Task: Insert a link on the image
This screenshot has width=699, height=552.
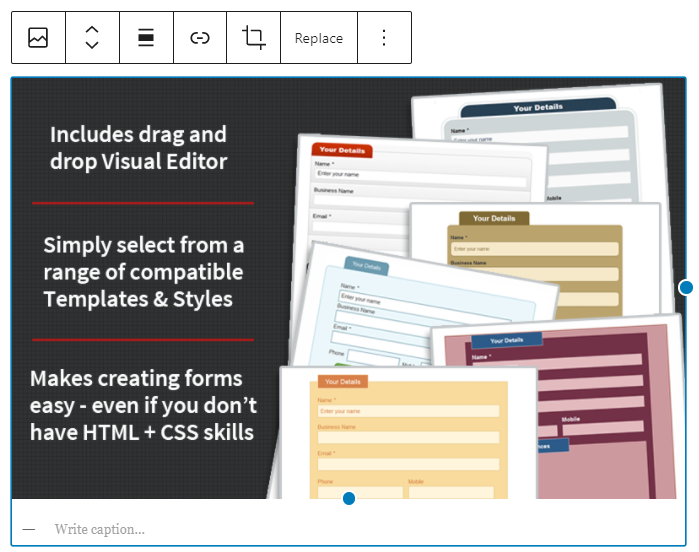Action: point(200,38)
